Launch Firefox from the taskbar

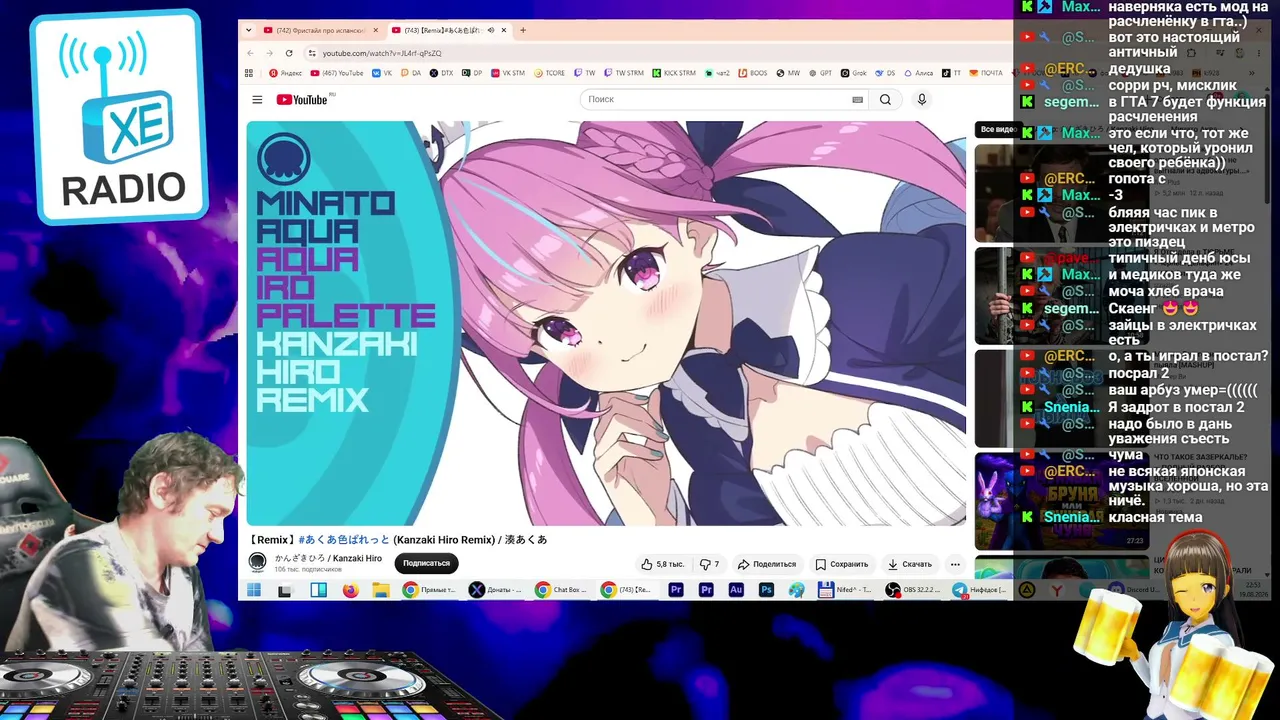pos(350,590)
